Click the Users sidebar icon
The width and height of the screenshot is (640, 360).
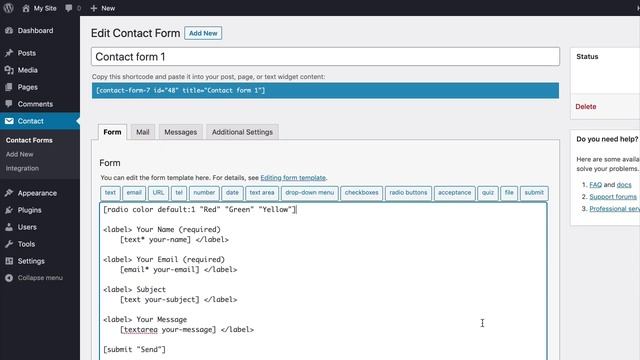pos(9,227)
